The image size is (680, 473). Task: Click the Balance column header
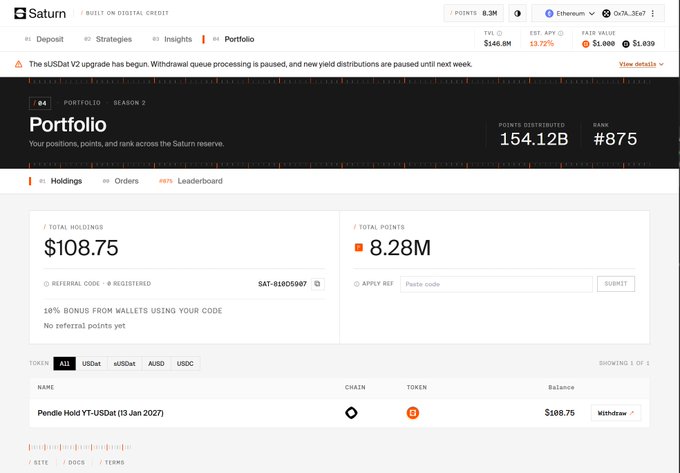point(561,388)
